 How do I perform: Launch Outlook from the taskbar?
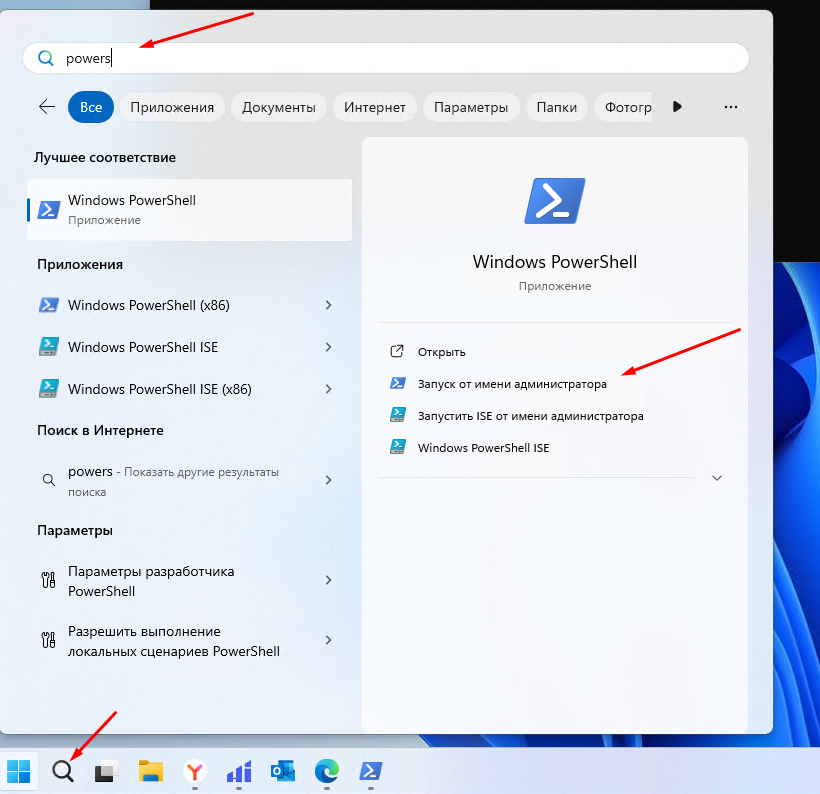point(283,772)
